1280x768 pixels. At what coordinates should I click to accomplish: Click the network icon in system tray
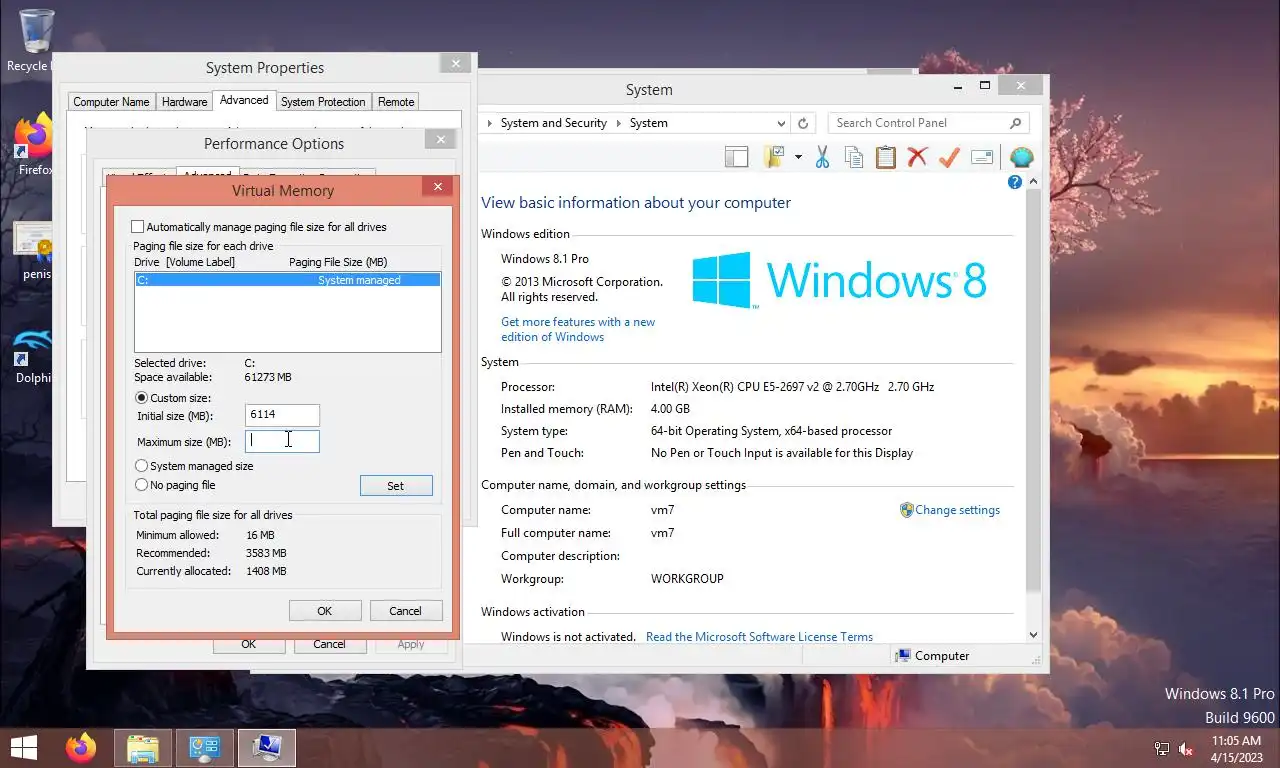click(x=1162, y=748)
